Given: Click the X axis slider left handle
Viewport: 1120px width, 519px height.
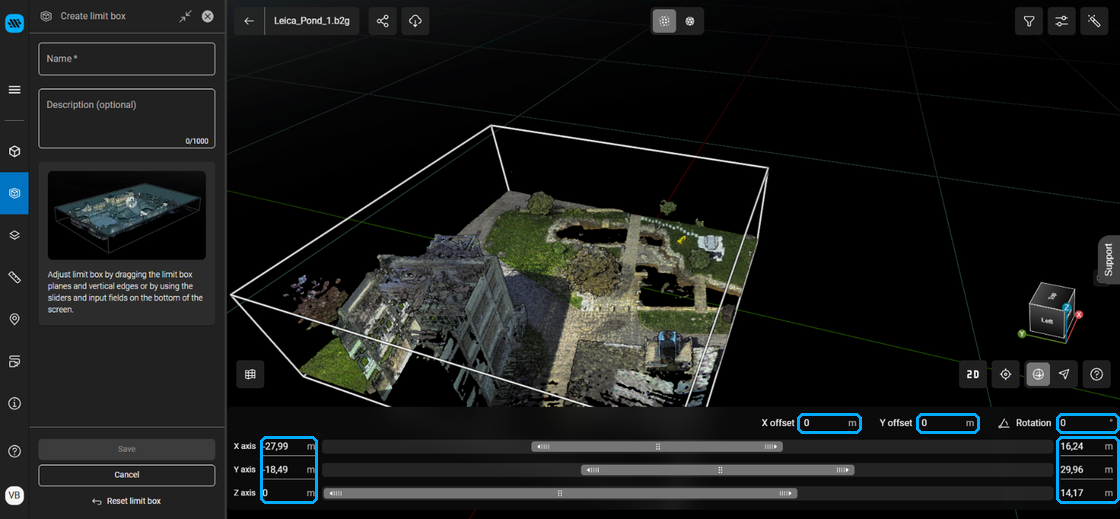Looking at the screenshot, I should [544, 446].
